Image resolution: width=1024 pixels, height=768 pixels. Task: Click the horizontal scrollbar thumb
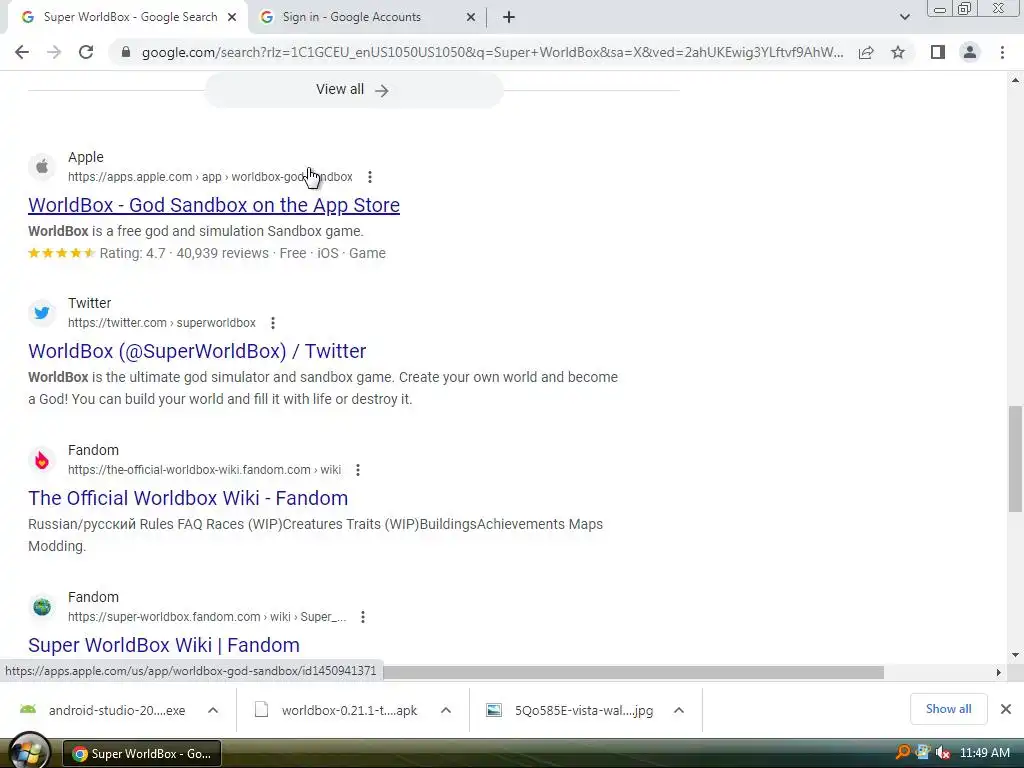633,672
